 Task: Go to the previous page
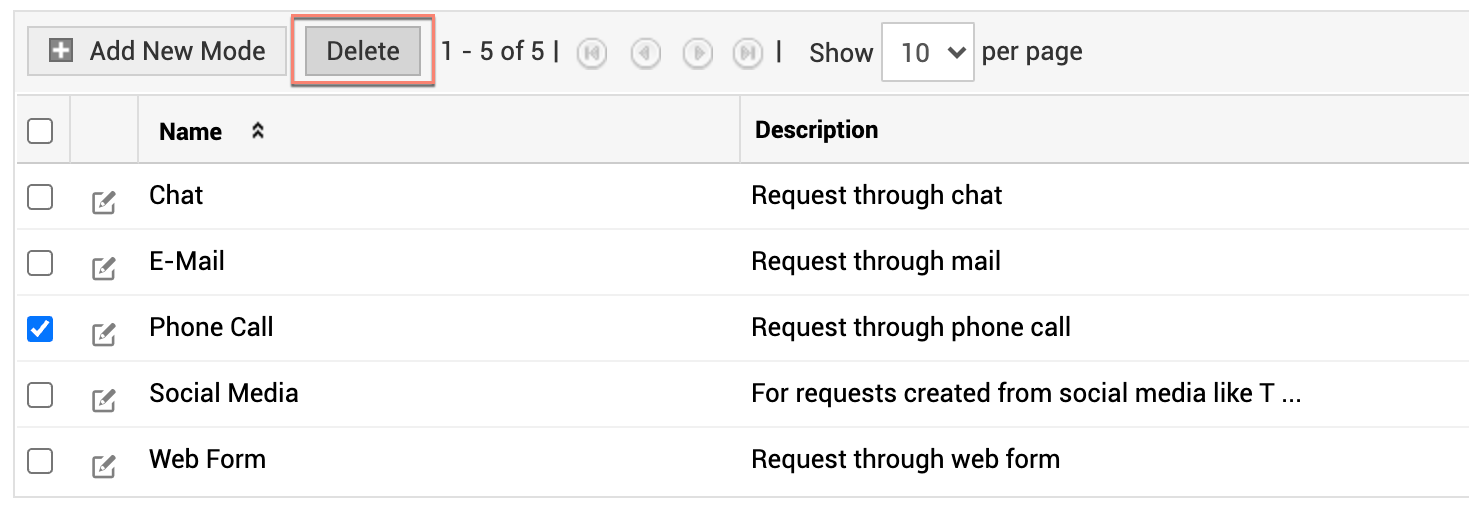[645, 53]
